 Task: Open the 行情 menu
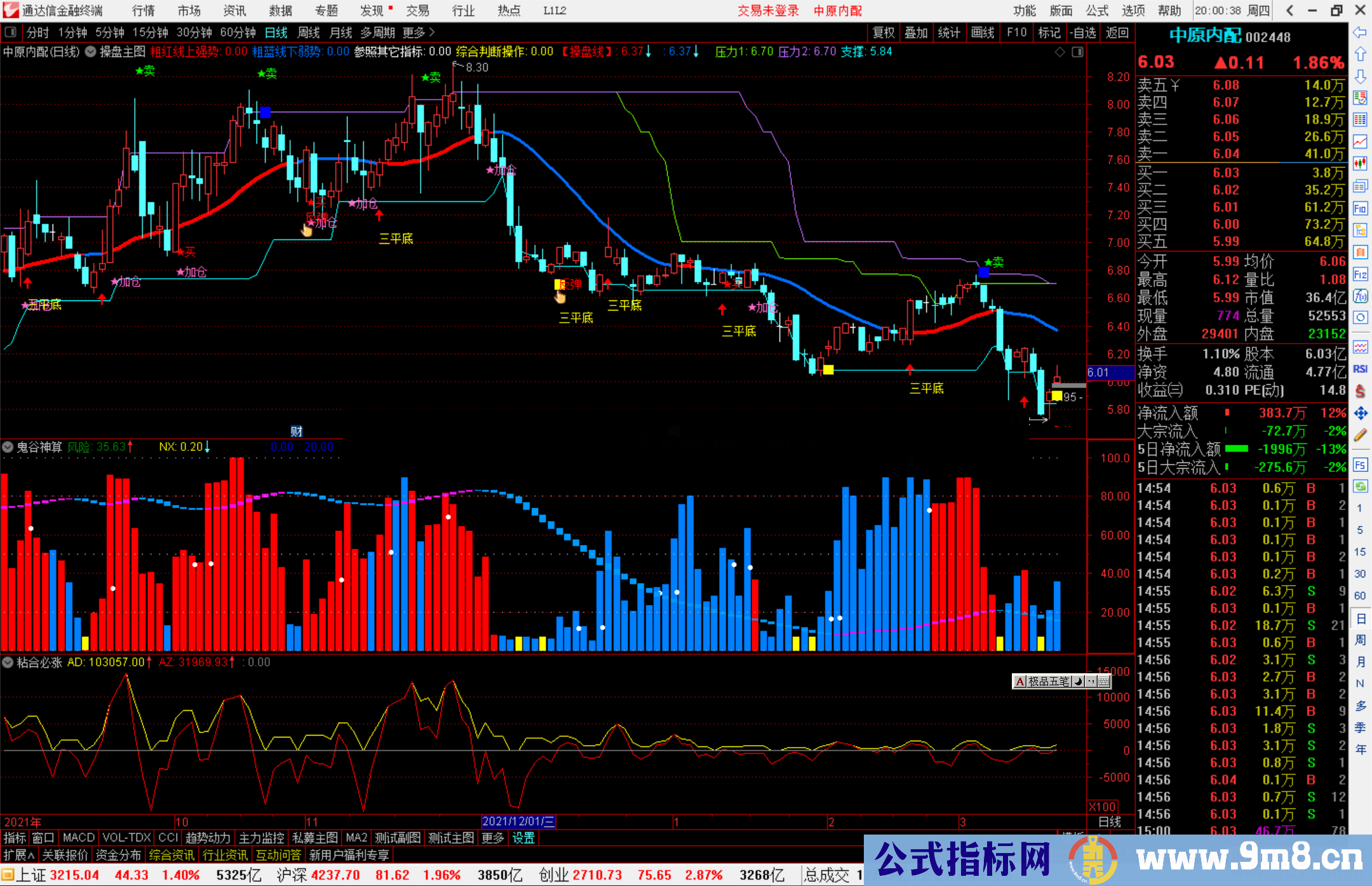point(143,11)
